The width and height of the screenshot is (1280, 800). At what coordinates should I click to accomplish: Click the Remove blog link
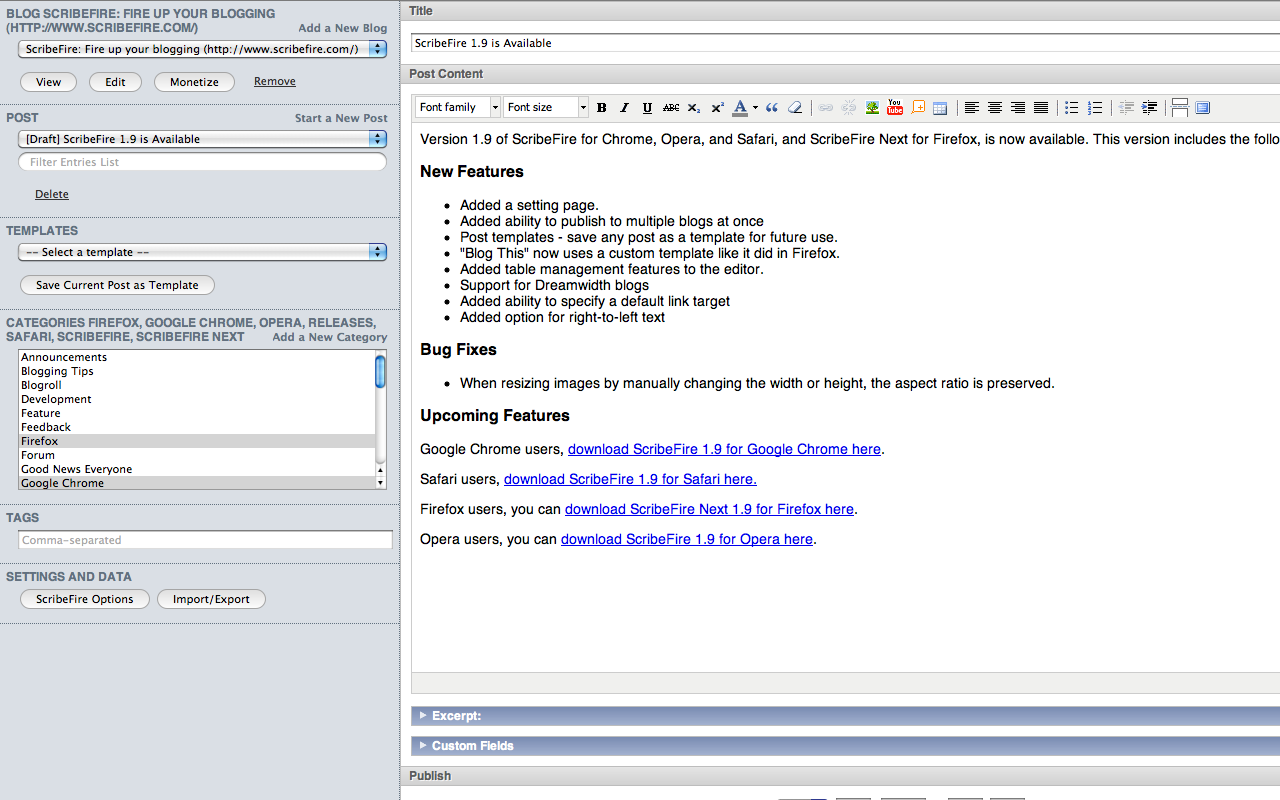tap(275, 81)
